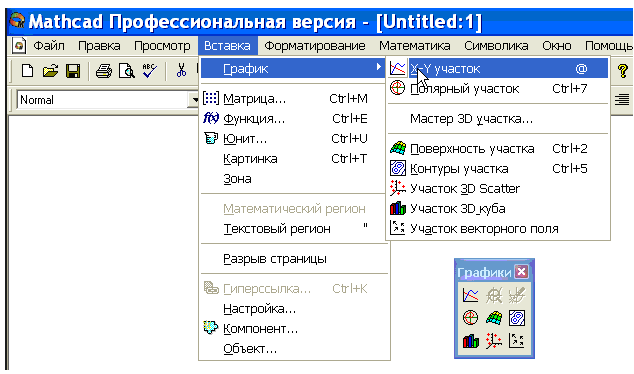Image resolution: width=634 pixels, height=374 pixels.
Task: Click the Cut scissors icon
Action: [x=181, y=71]
